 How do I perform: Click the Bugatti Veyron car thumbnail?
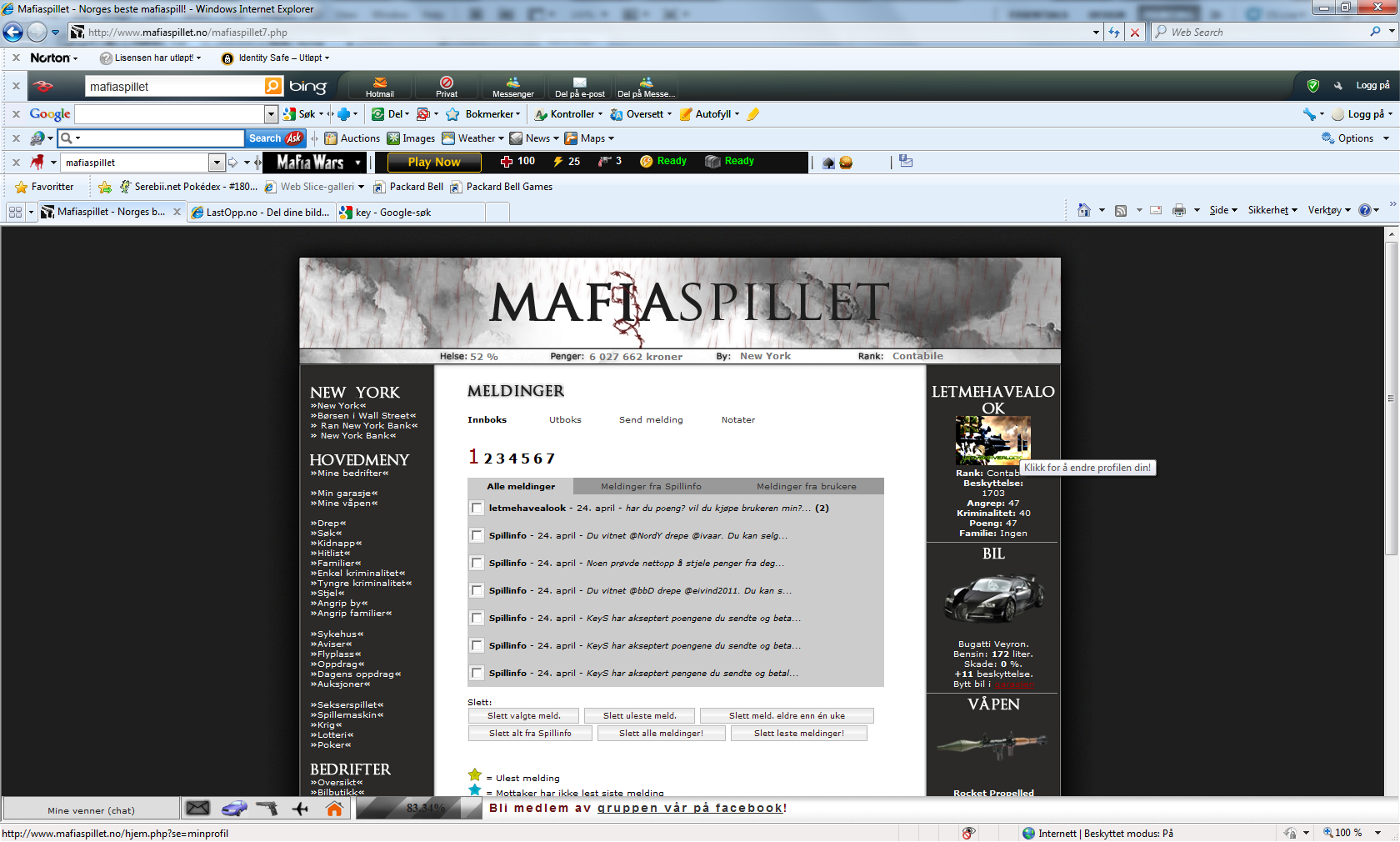coord(993,599)
